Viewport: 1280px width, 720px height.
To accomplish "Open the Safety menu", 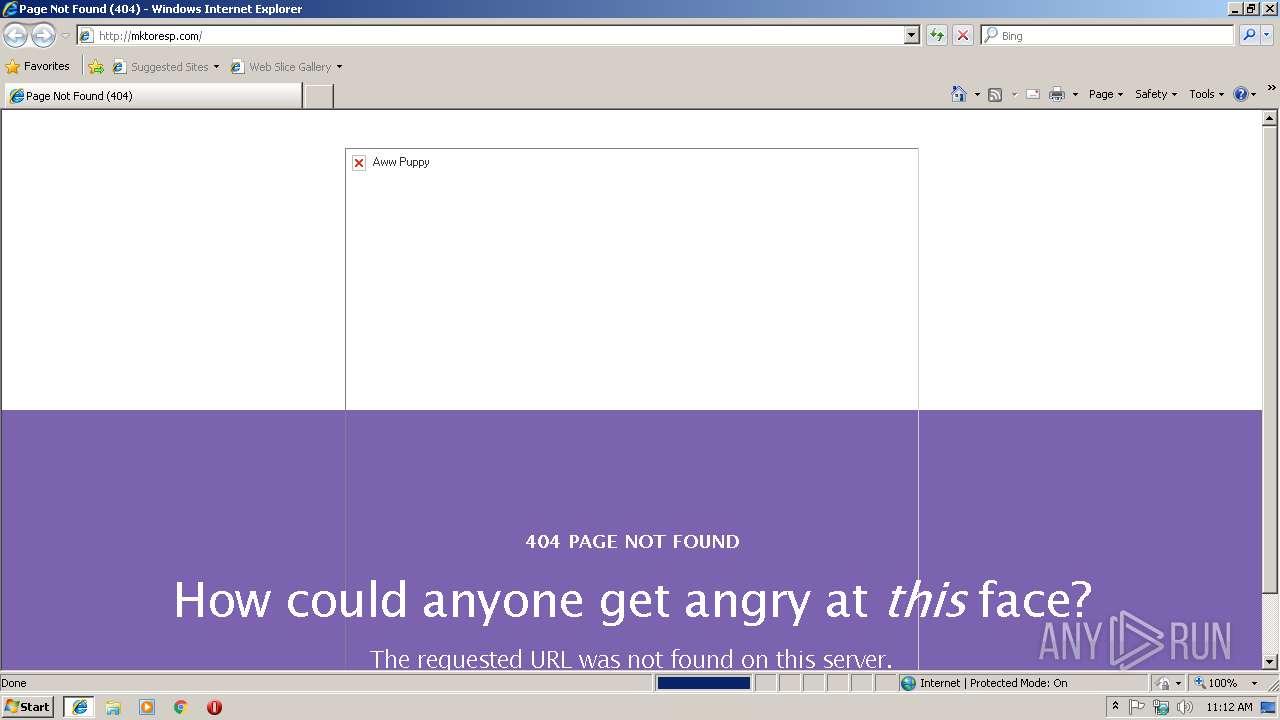I will (1156, 94).
